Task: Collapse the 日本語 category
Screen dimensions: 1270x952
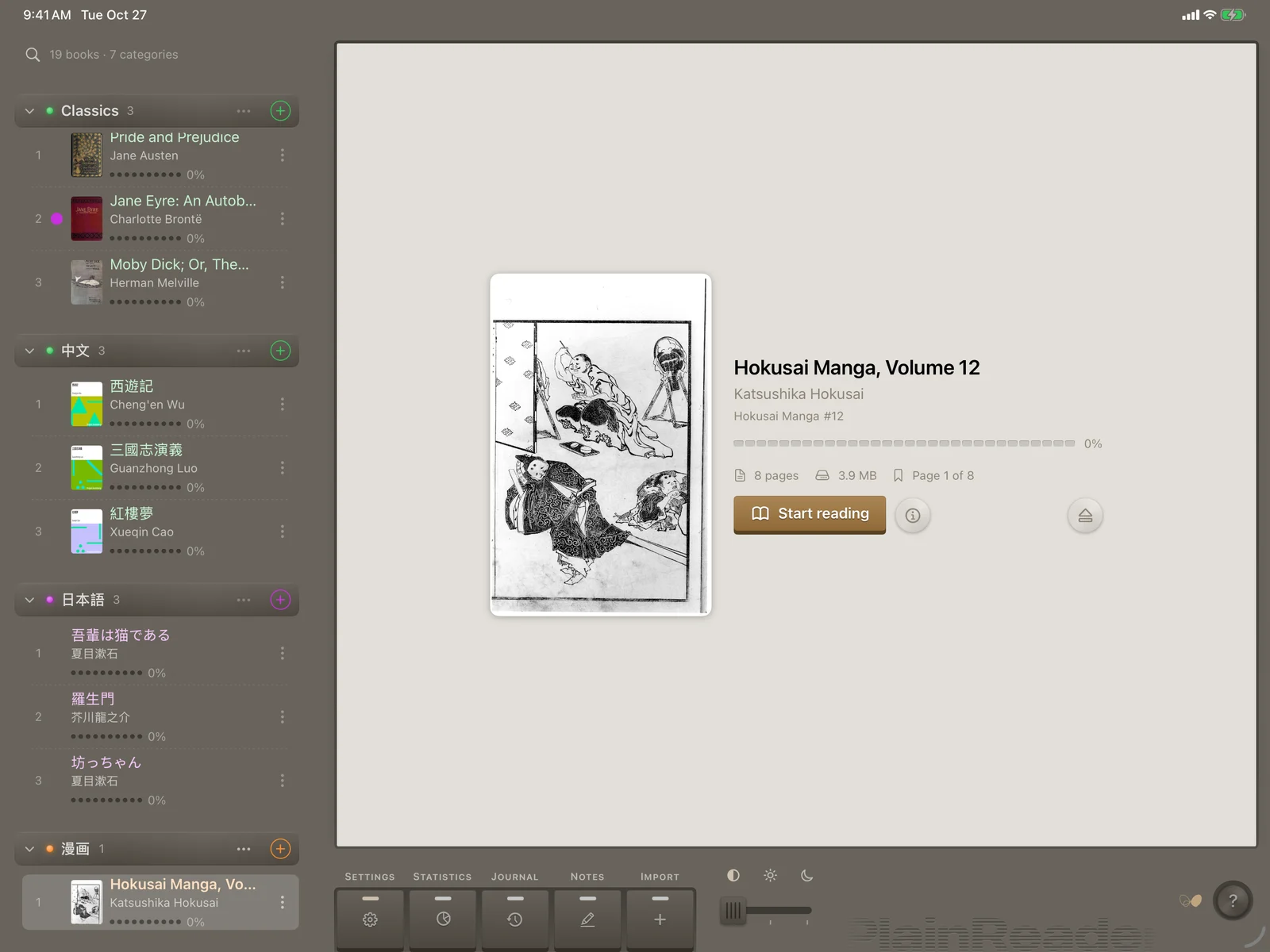Action: (x=29, y=600)
